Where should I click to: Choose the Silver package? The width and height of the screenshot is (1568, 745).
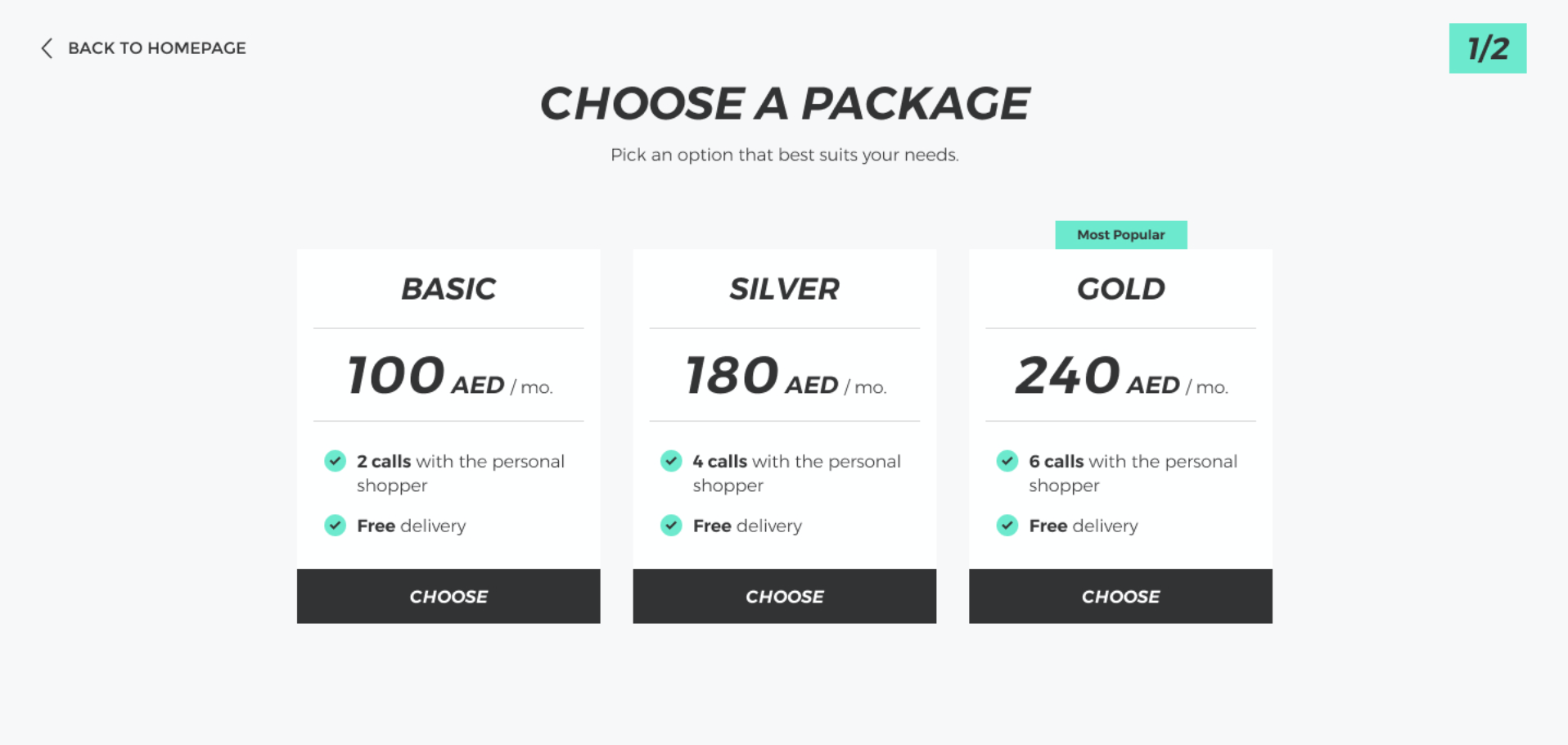pos(785,596)
